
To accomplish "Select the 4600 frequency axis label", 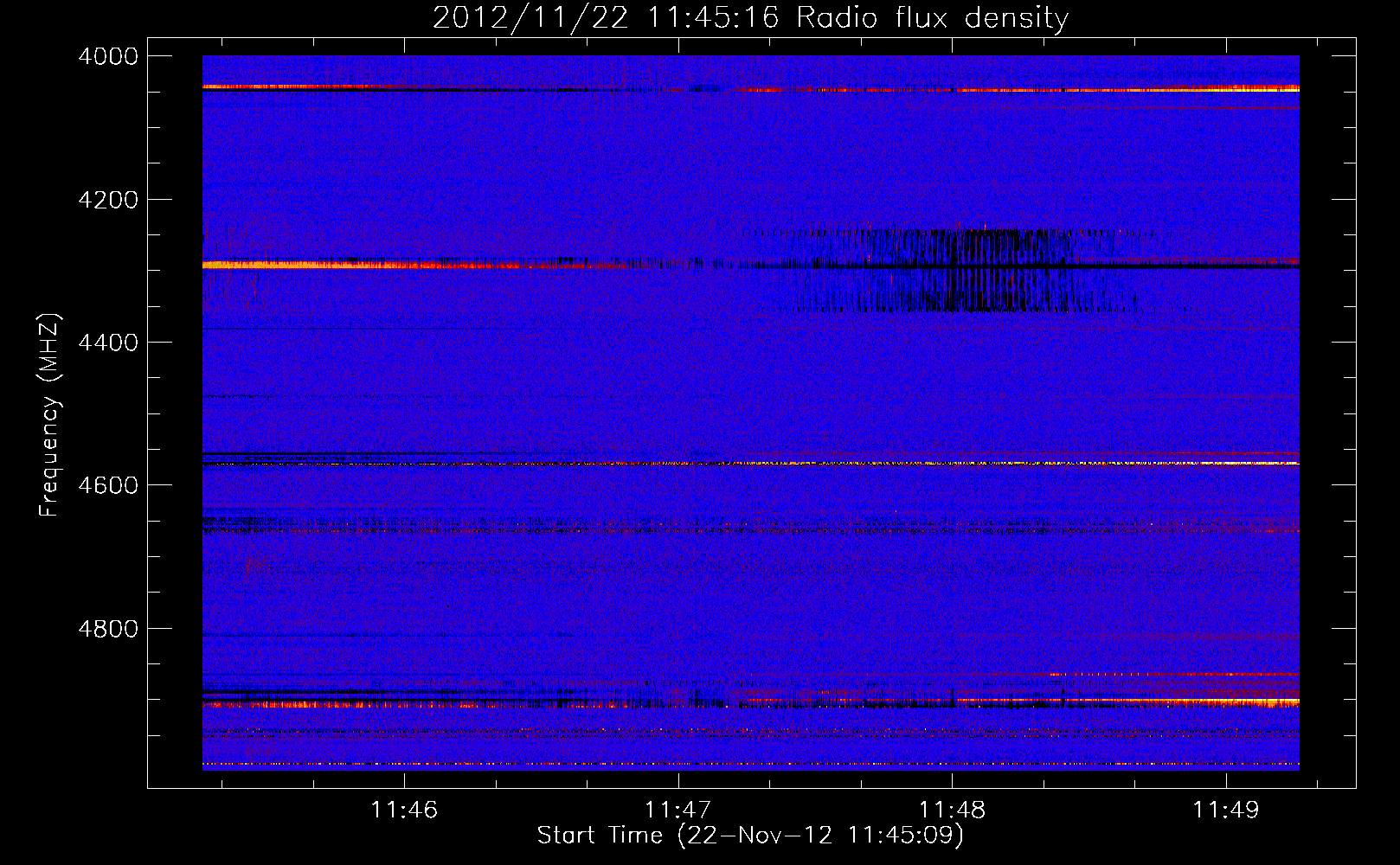I will click(x=108, y=485).
